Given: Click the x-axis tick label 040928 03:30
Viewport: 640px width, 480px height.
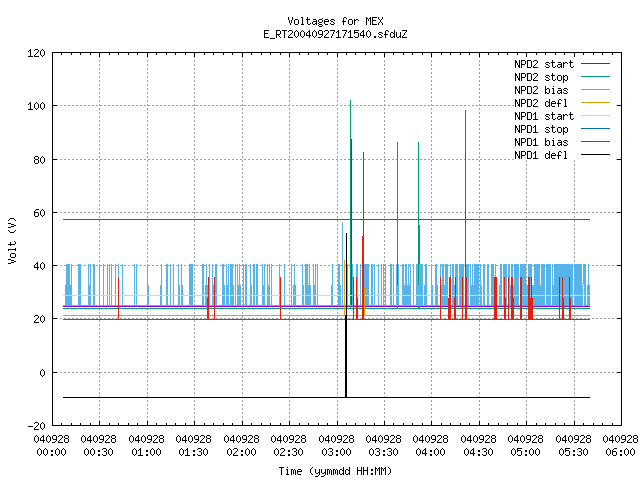Looking at the screenshot, I should 384,446.
